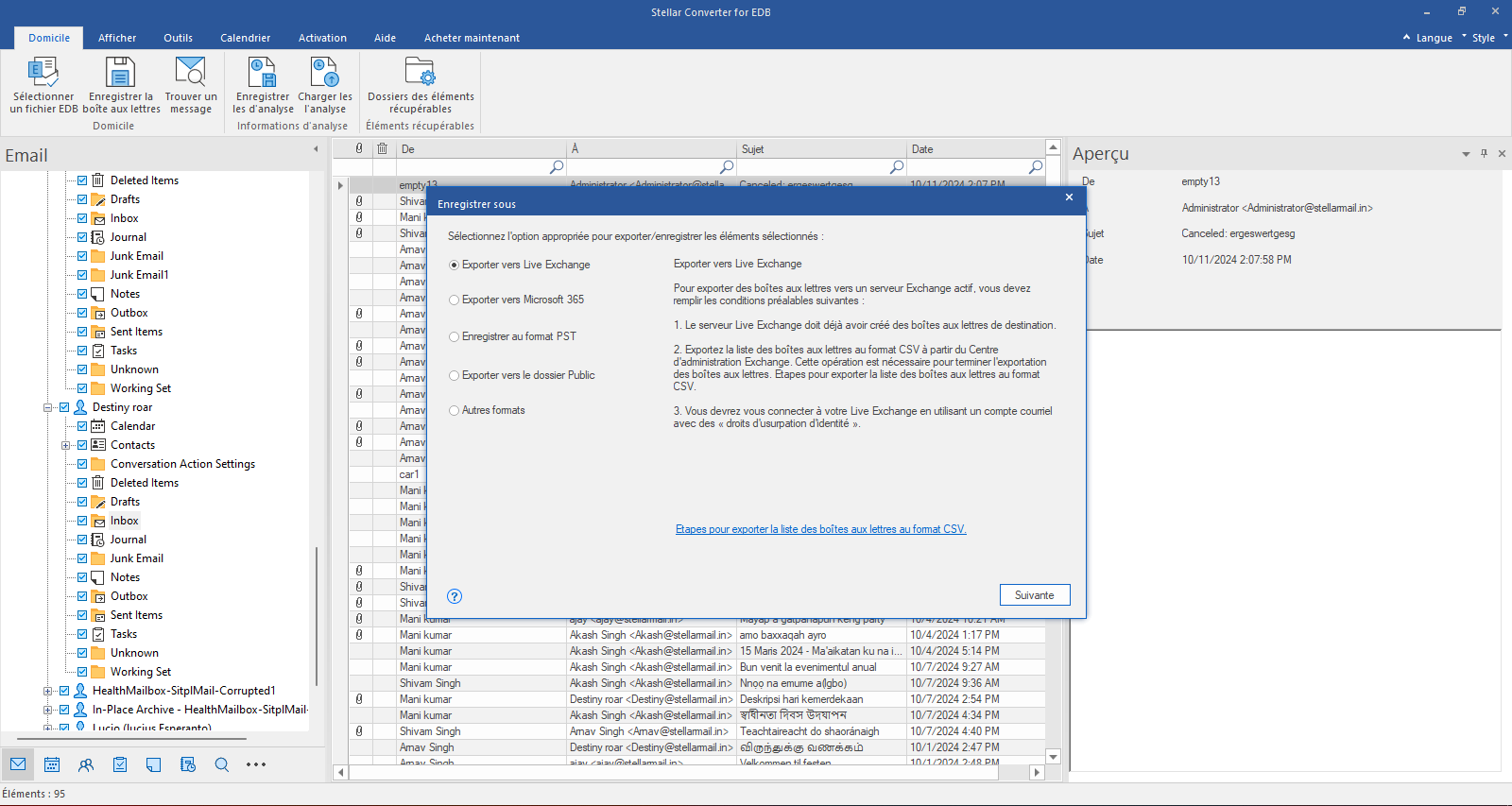
Task: Sort messages by Date column header
Action: [x=975, y=149]
